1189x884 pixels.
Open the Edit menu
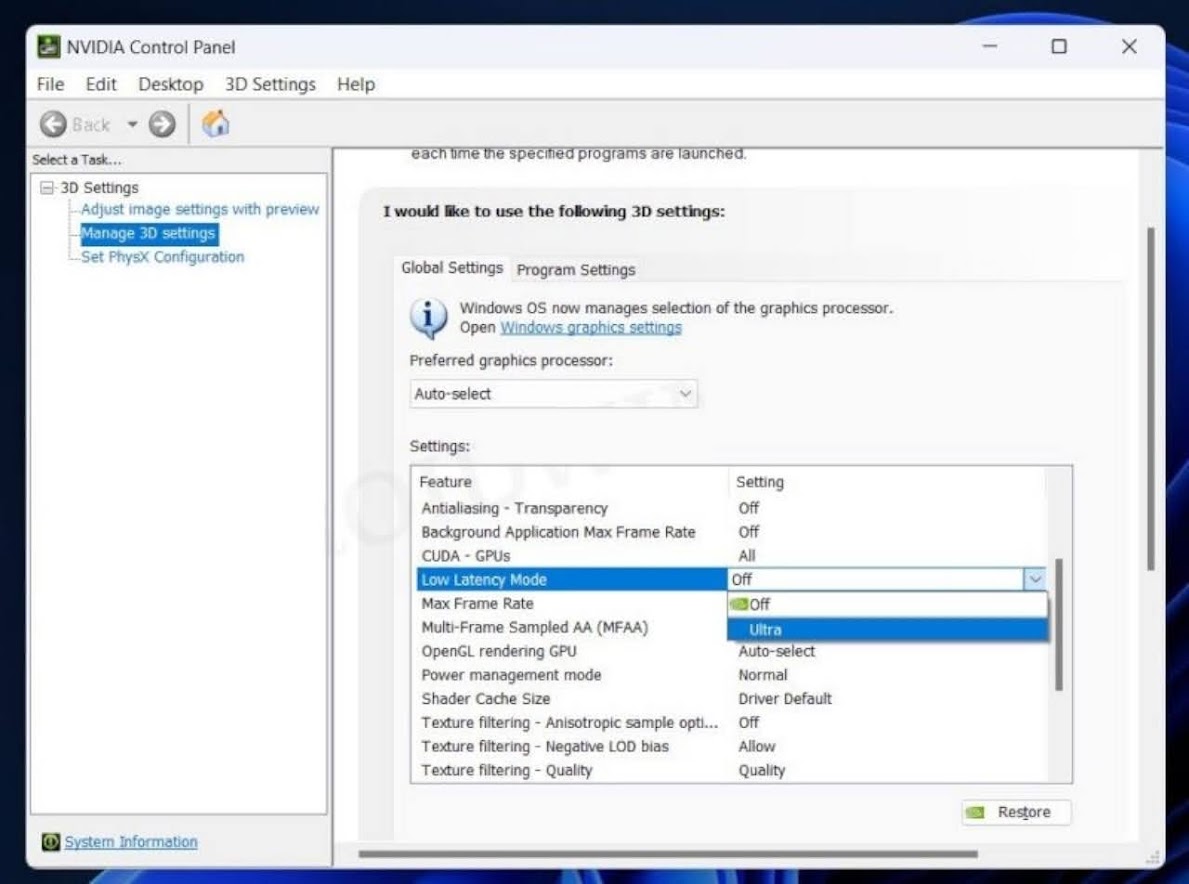101,84
